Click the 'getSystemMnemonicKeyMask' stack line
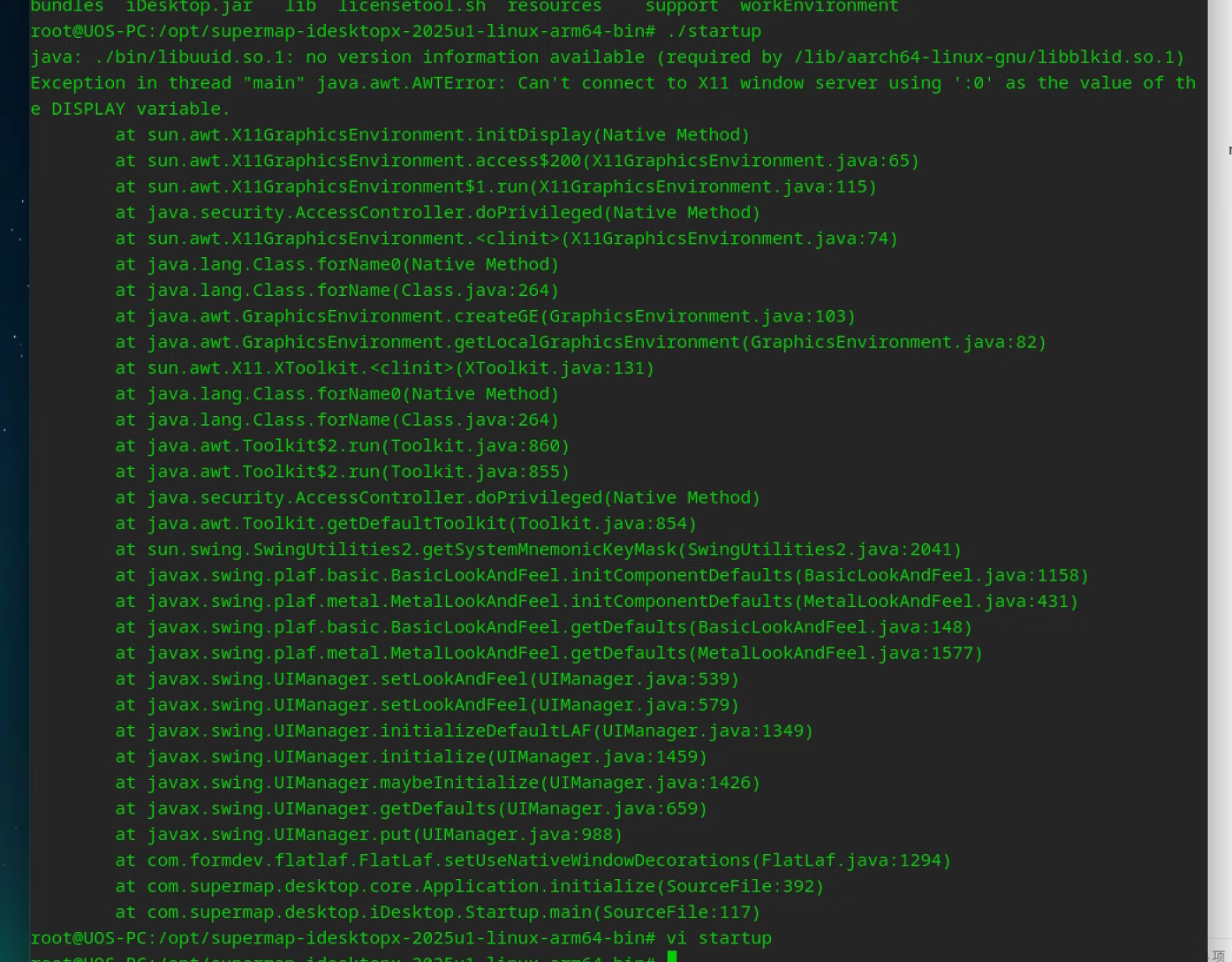Screen dimensions: 1232x962 (538, 549)
